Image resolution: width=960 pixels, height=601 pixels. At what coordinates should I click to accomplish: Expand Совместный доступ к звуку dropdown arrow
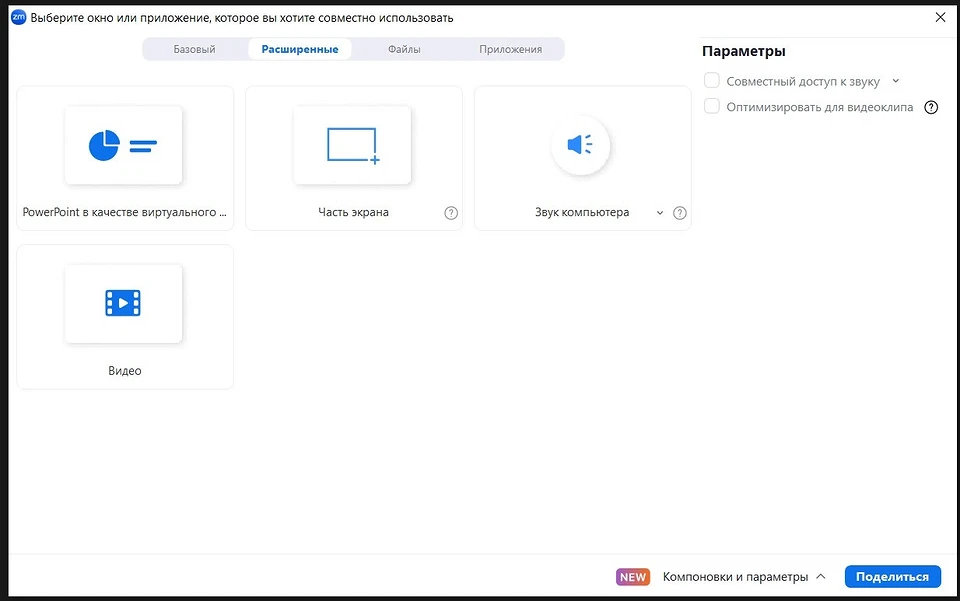896,81
